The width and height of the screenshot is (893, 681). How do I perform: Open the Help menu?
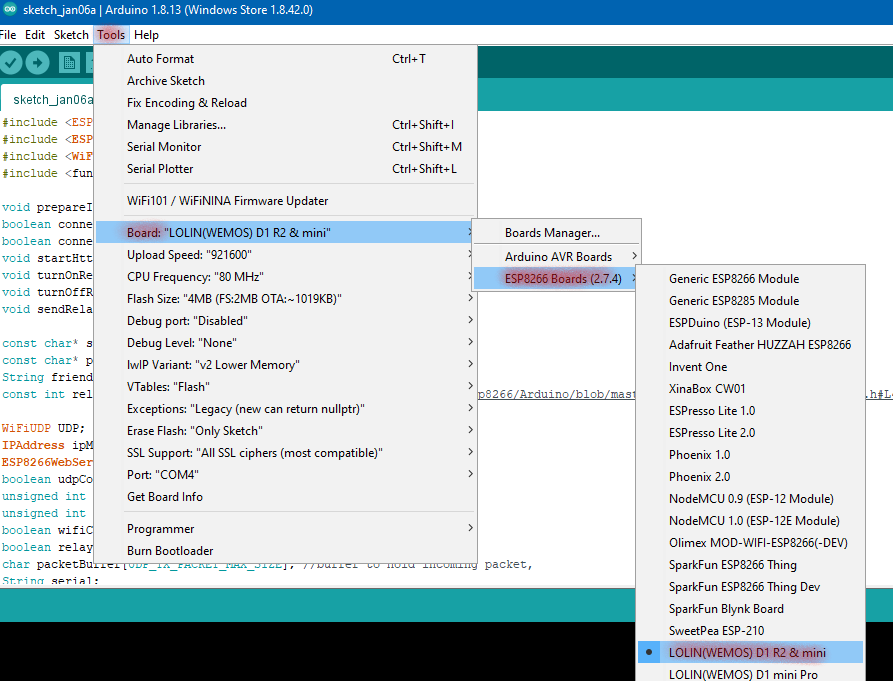tap(146, 35)
